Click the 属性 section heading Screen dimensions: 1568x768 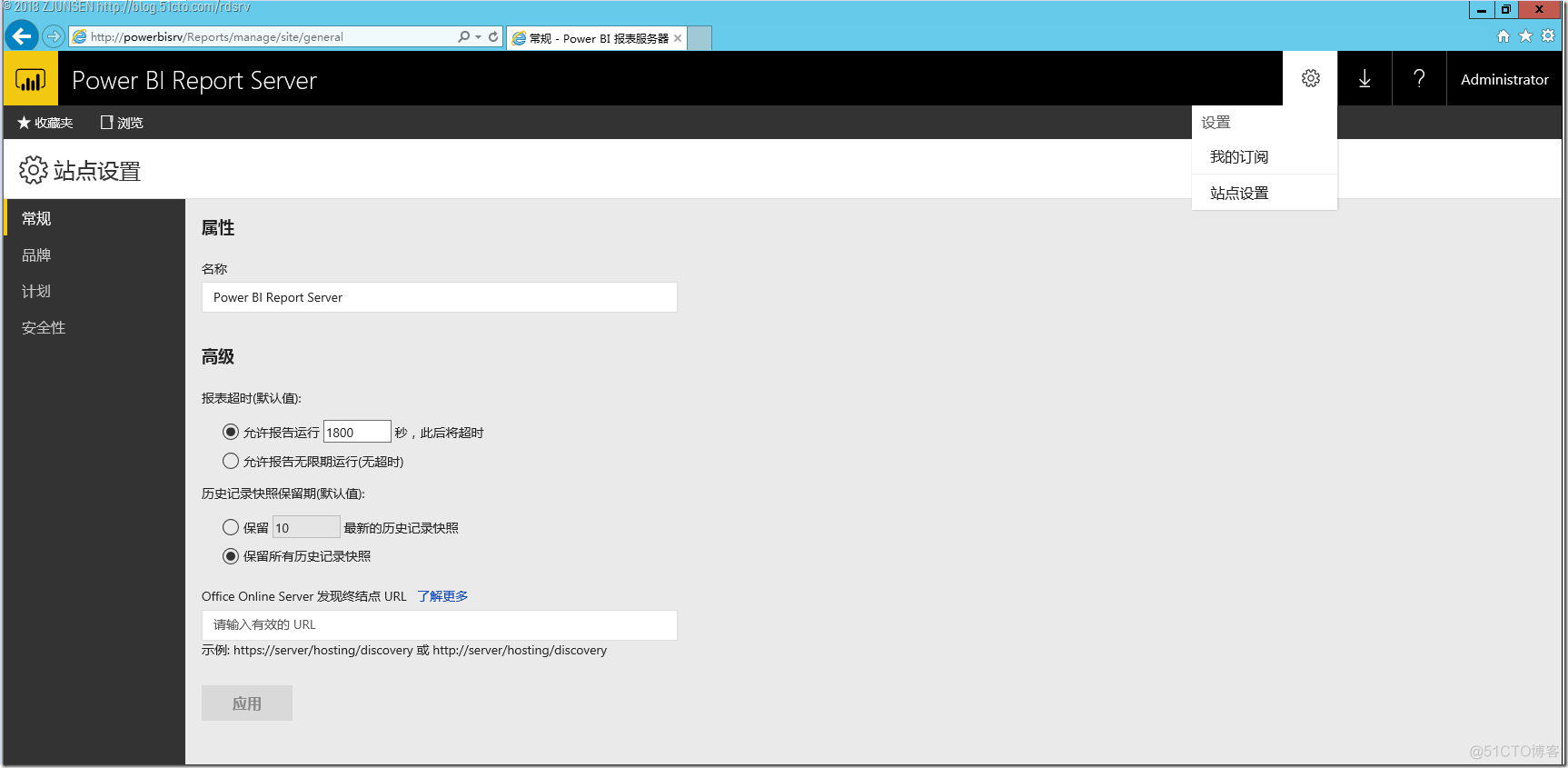218,228
